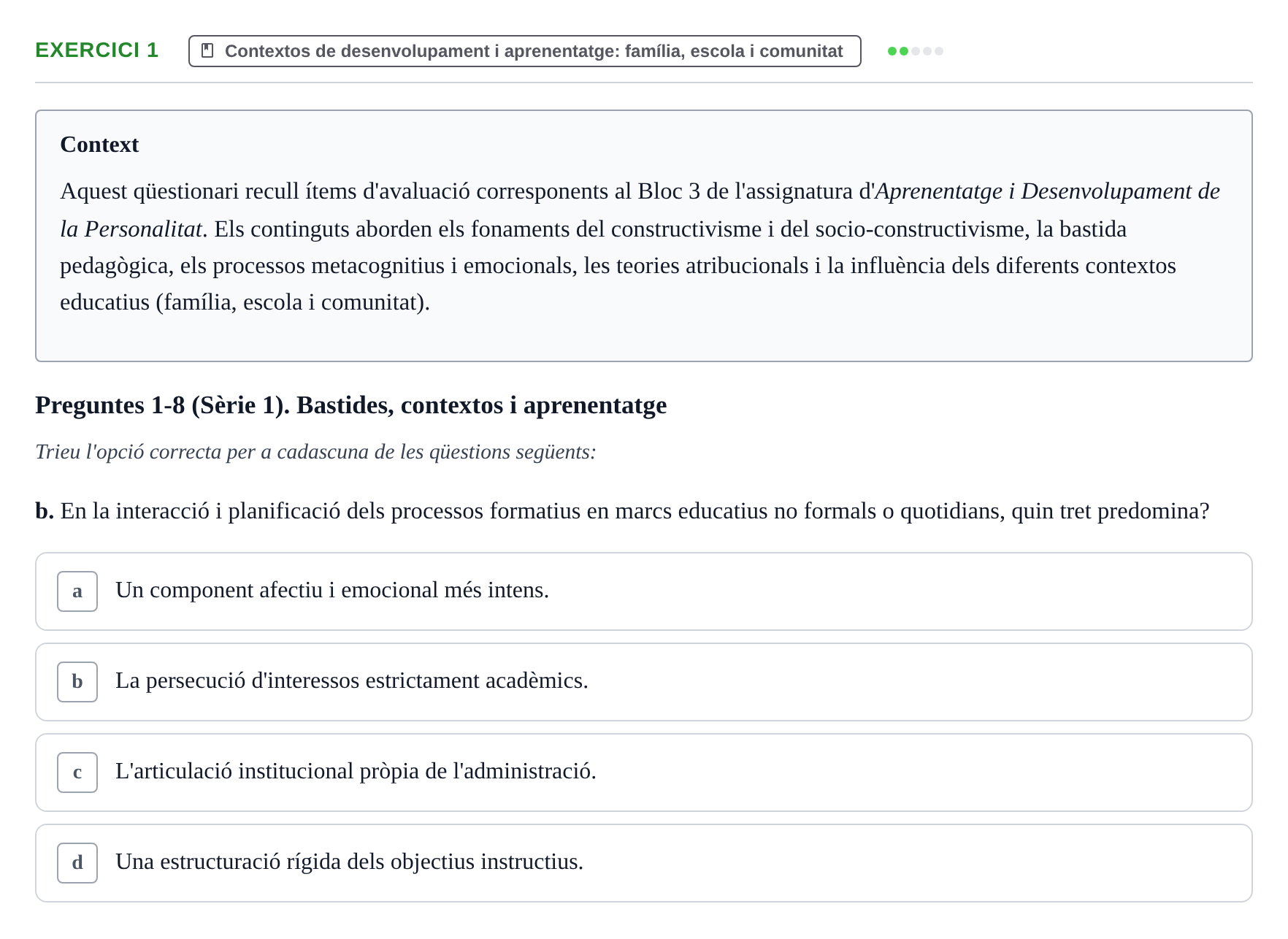Choose 'La persecució d'interessos estrictament acadèmics.'

[644, 682]
